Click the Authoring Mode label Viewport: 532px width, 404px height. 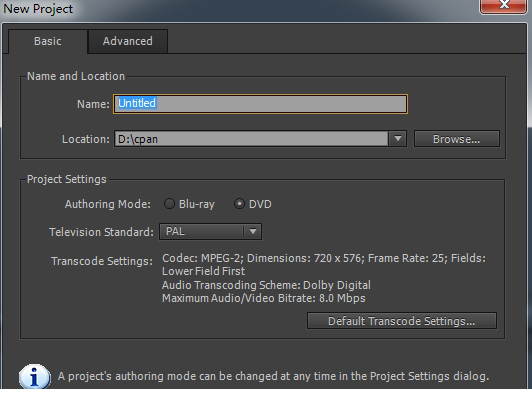pos(108,204)
